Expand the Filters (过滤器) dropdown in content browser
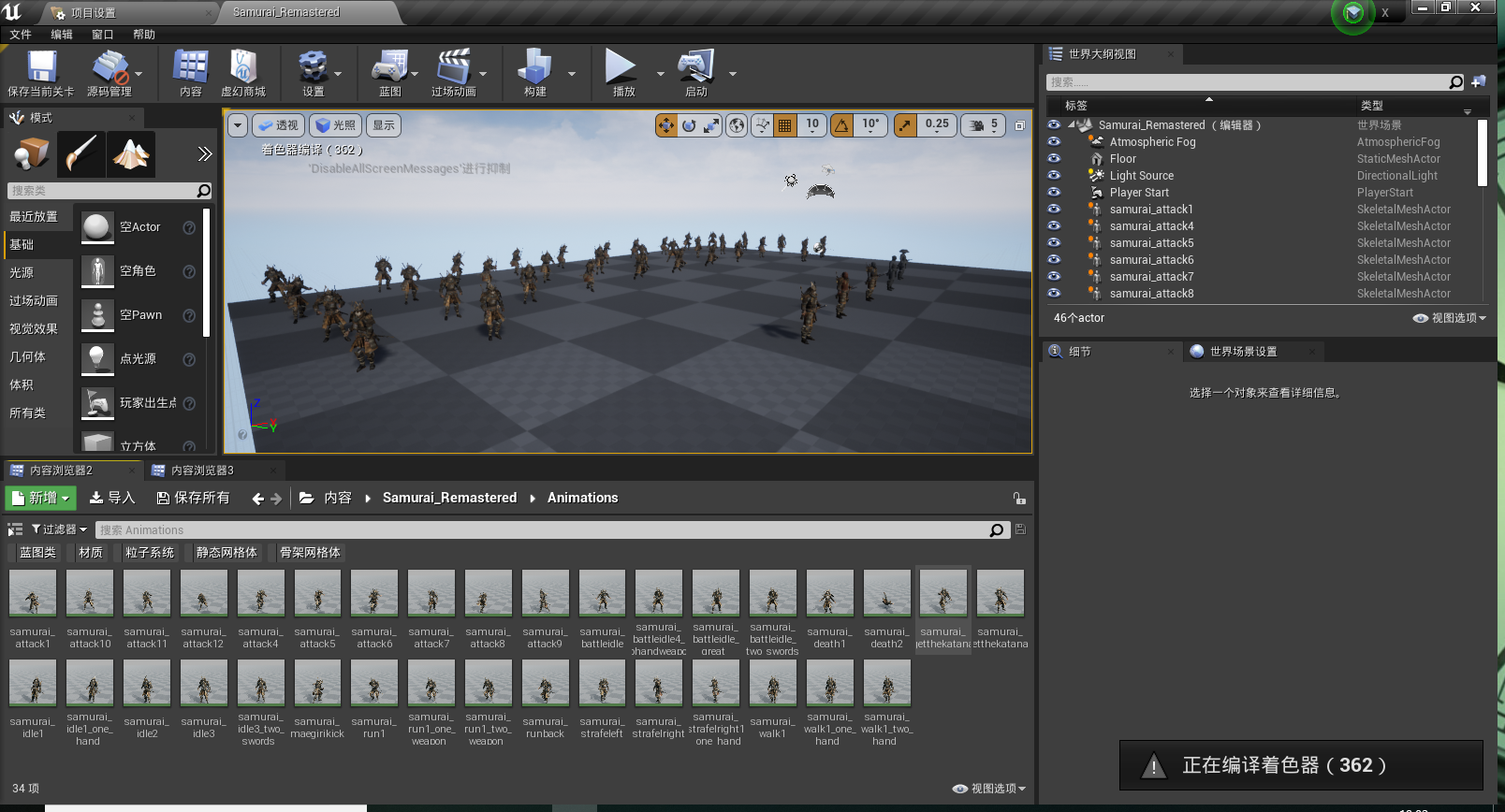 click(x=59, y=529)
